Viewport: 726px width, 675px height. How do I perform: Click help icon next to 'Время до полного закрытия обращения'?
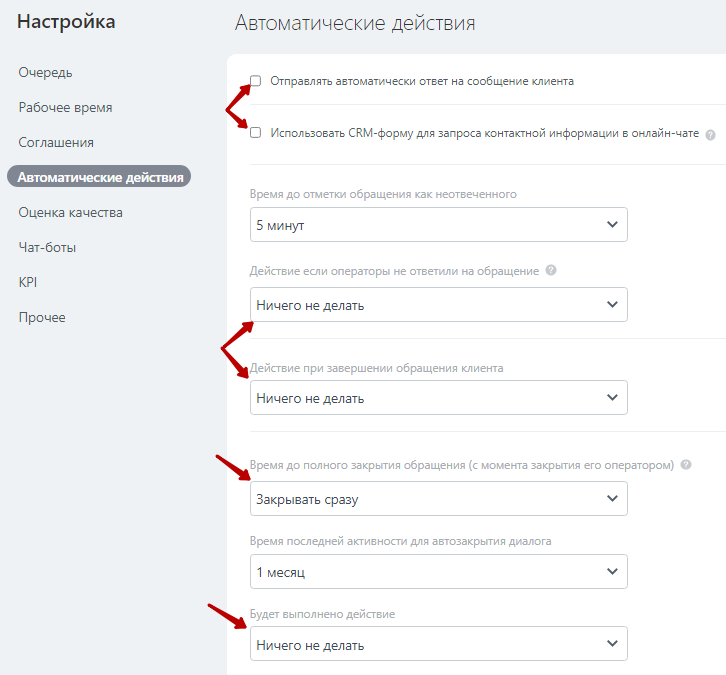pos(686,465)
